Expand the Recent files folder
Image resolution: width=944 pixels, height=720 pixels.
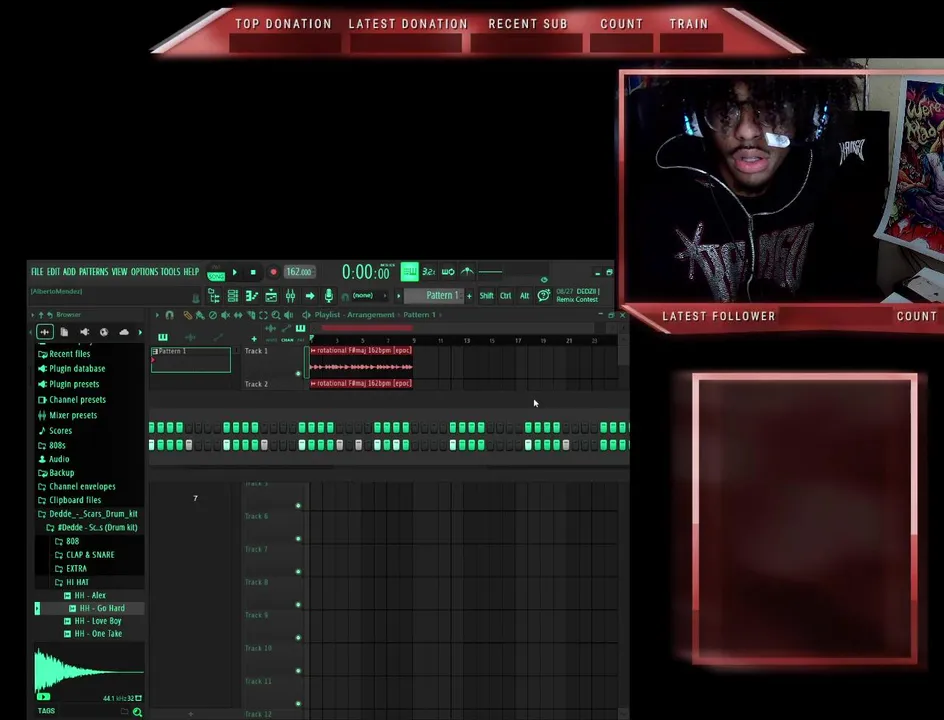[64, 354]
